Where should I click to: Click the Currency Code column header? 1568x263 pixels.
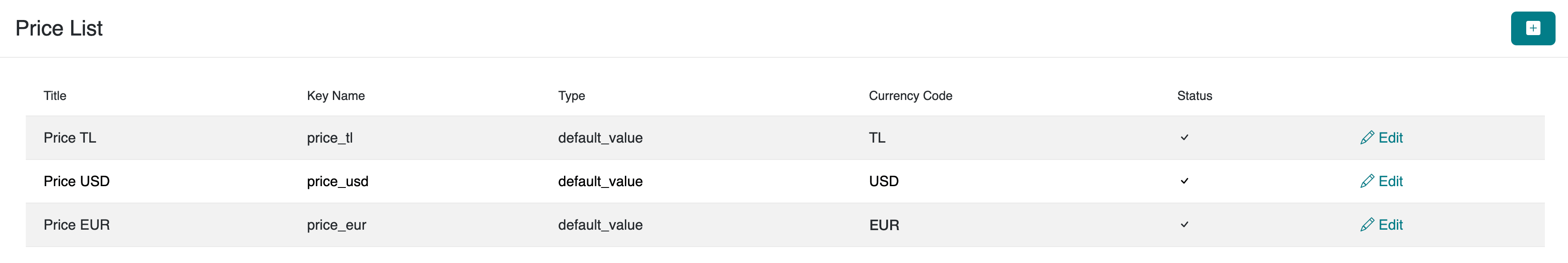(x=910, y=96)
